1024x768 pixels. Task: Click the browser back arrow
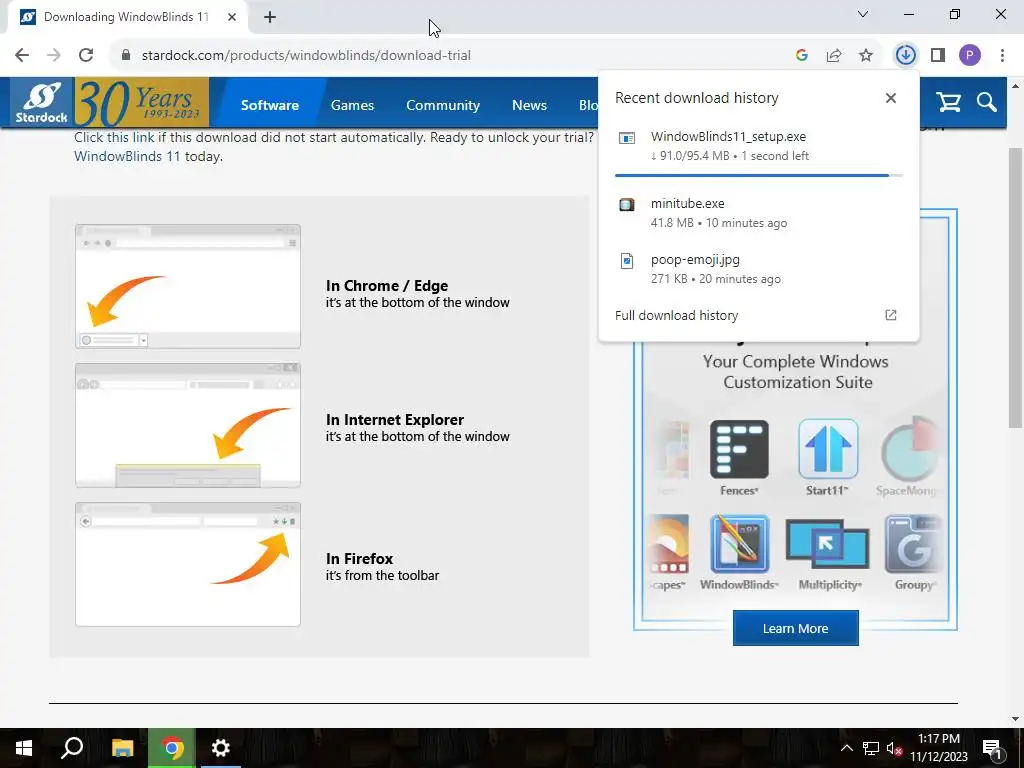click(22, 56)
